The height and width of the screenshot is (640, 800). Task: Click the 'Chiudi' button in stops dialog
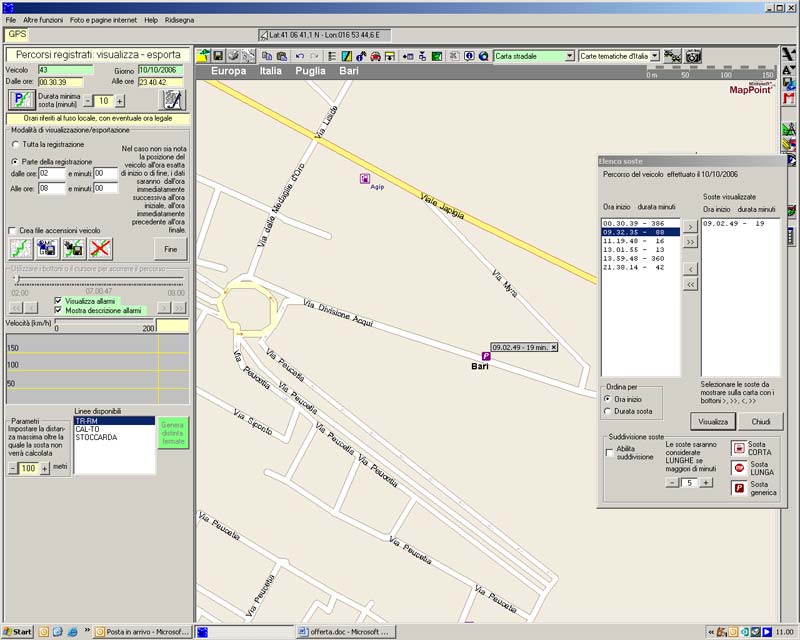tap(761, 422)
